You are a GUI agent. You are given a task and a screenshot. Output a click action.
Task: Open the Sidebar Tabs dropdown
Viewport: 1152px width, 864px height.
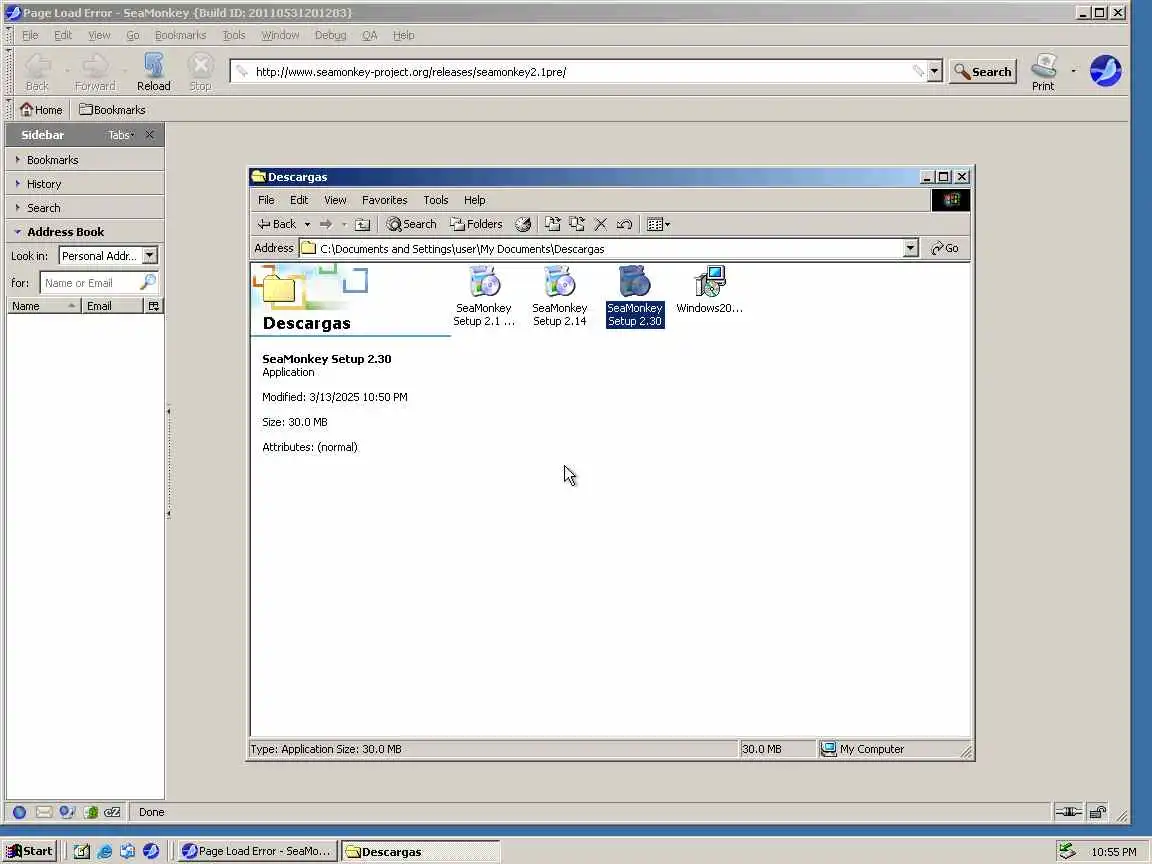pos(120,135)
